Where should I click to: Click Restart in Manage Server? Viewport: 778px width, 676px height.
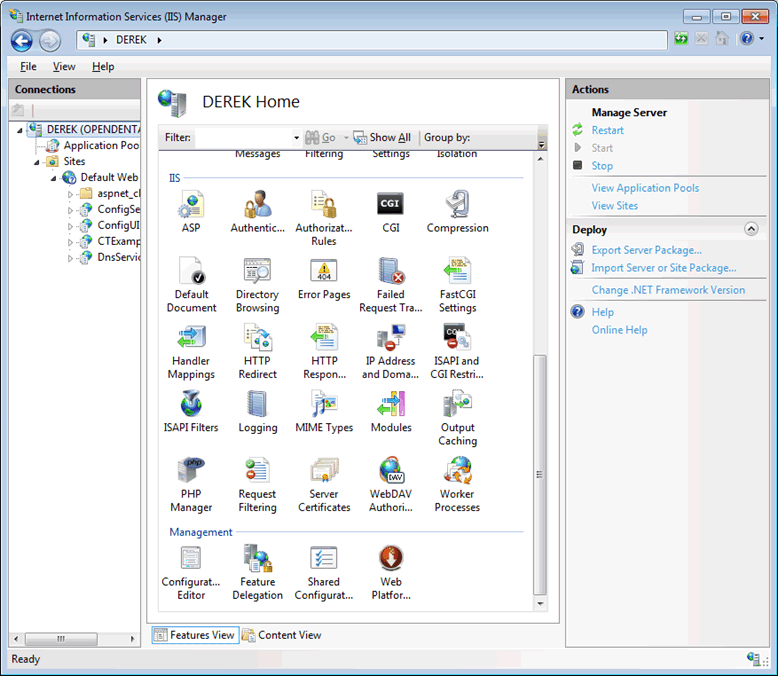tap(607, 131)
